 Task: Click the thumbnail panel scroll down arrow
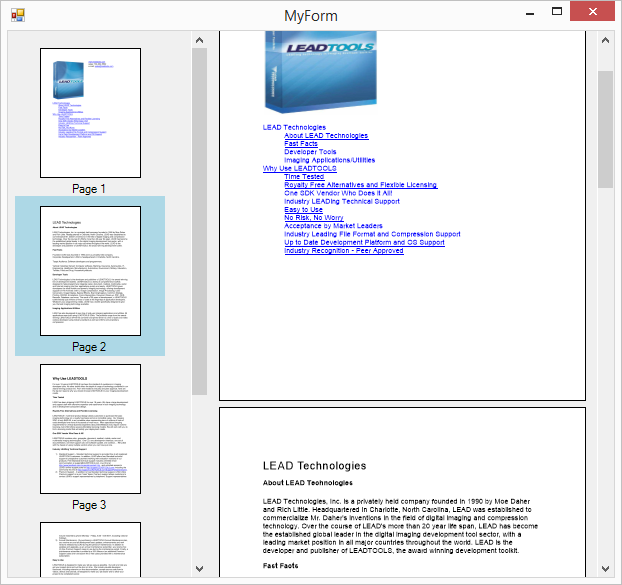coord(200,569)
